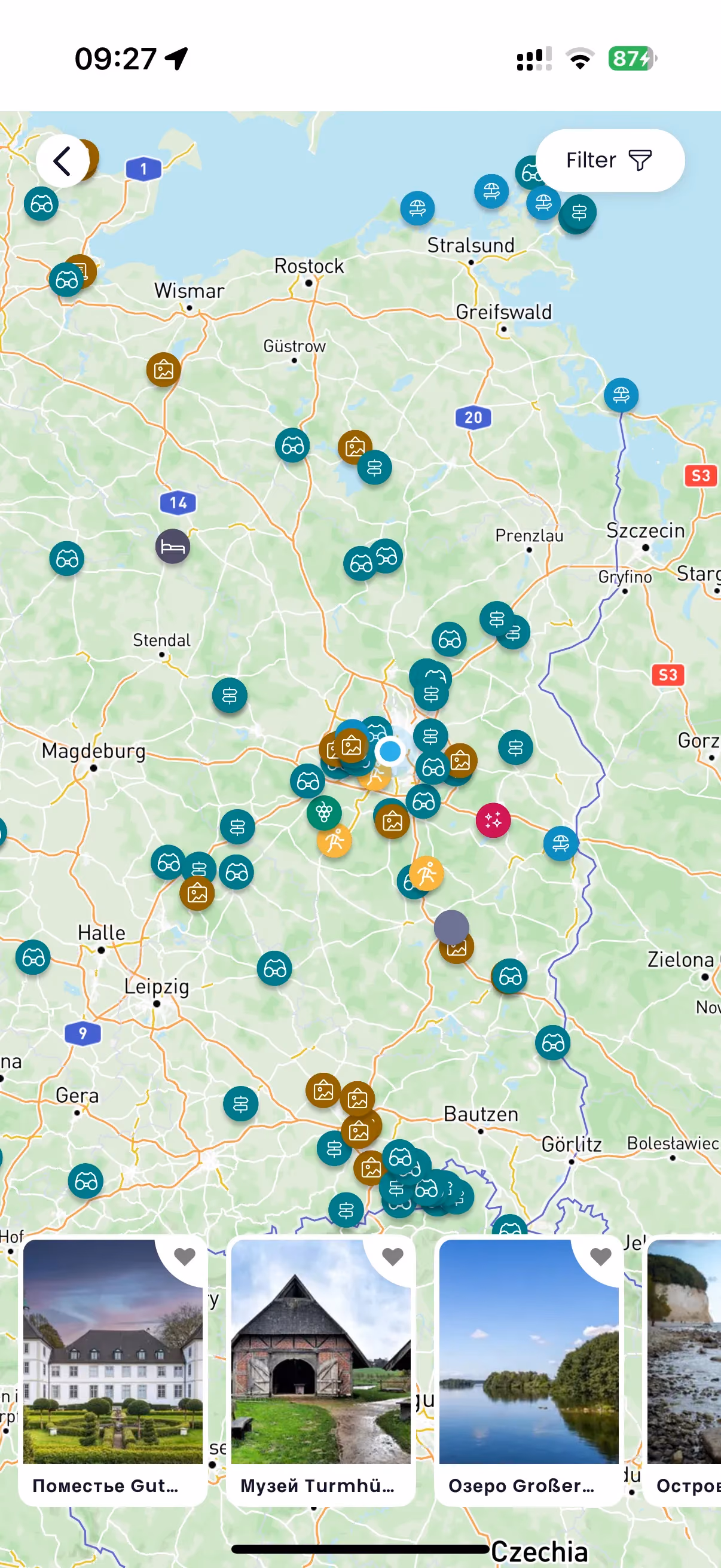Open the Озеро Großer lake card
This screenshot has height=1568, width=721.
point(528,1371)
